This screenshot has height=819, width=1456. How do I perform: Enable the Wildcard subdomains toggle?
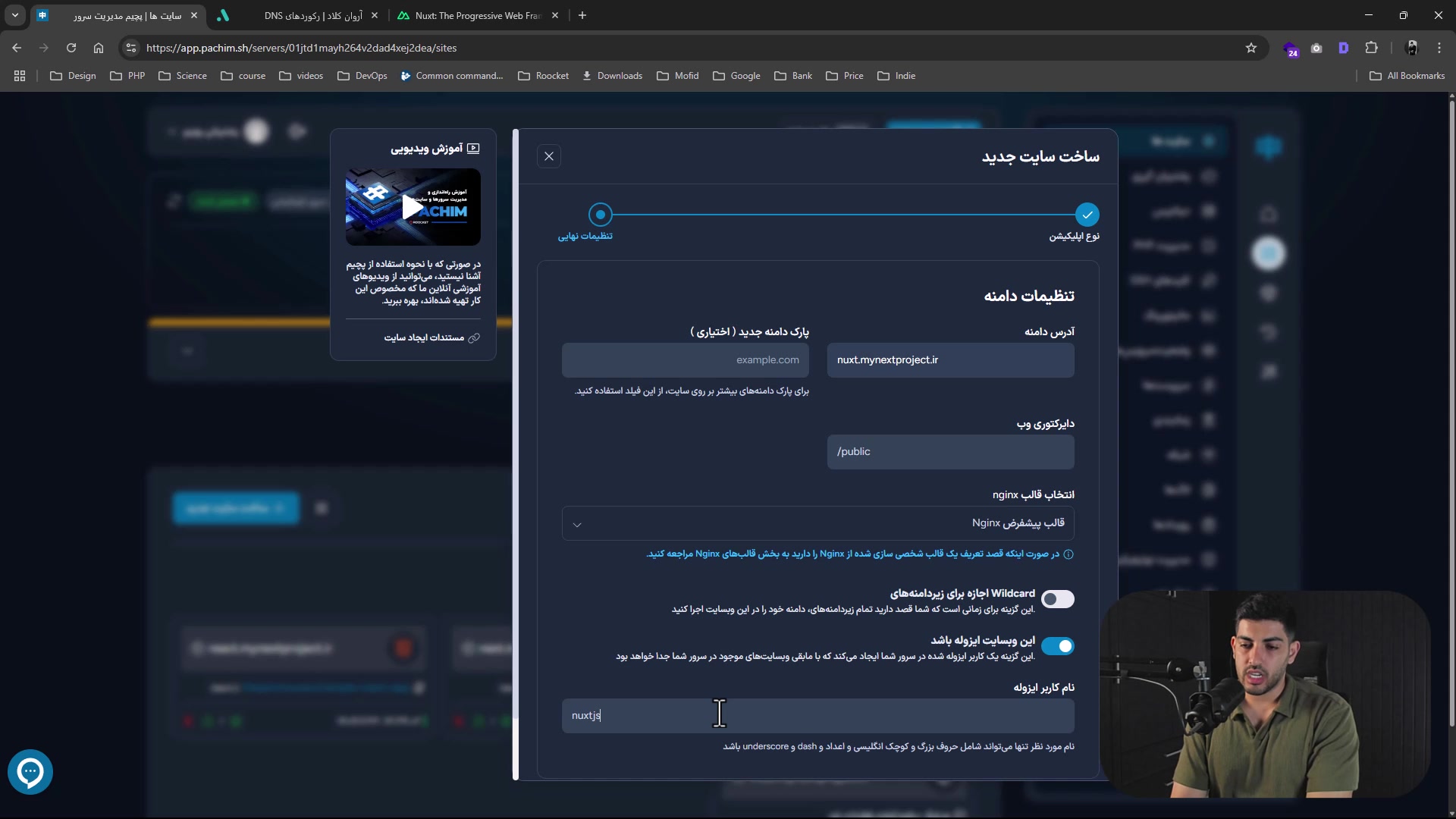click(1057, 599)
